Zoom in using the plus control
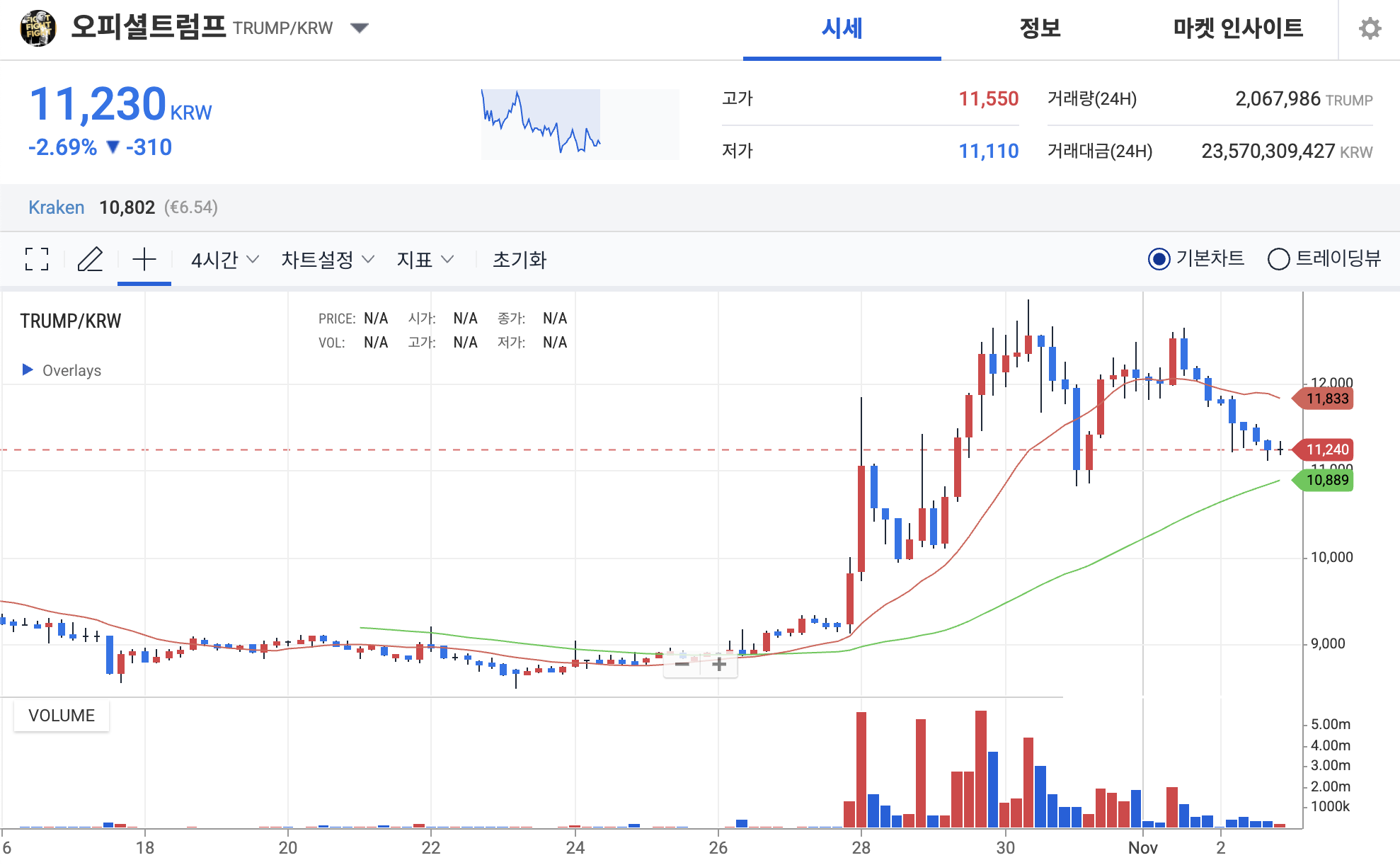Image resolution: width=1400 pixels, height=865 pixels. [719, 664]
